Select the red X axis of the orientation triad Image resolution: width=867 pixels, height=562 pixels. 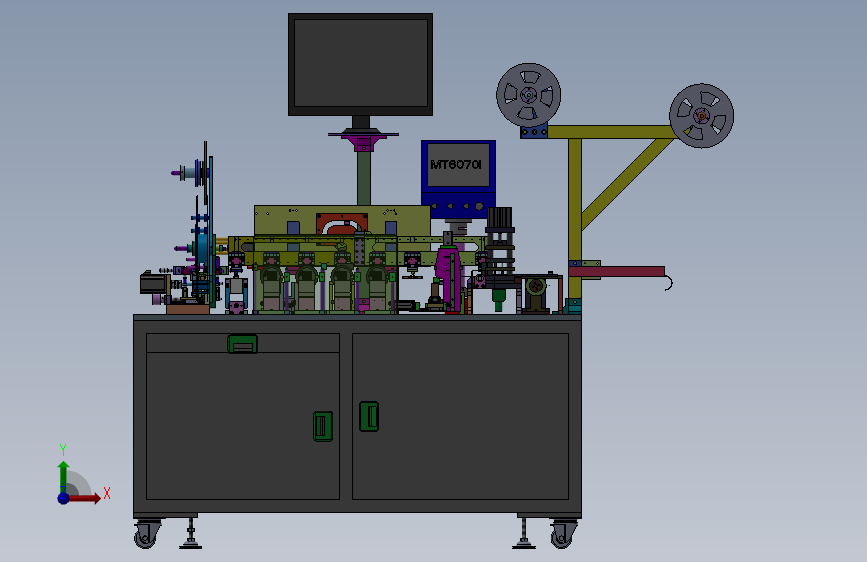[84, 499]
